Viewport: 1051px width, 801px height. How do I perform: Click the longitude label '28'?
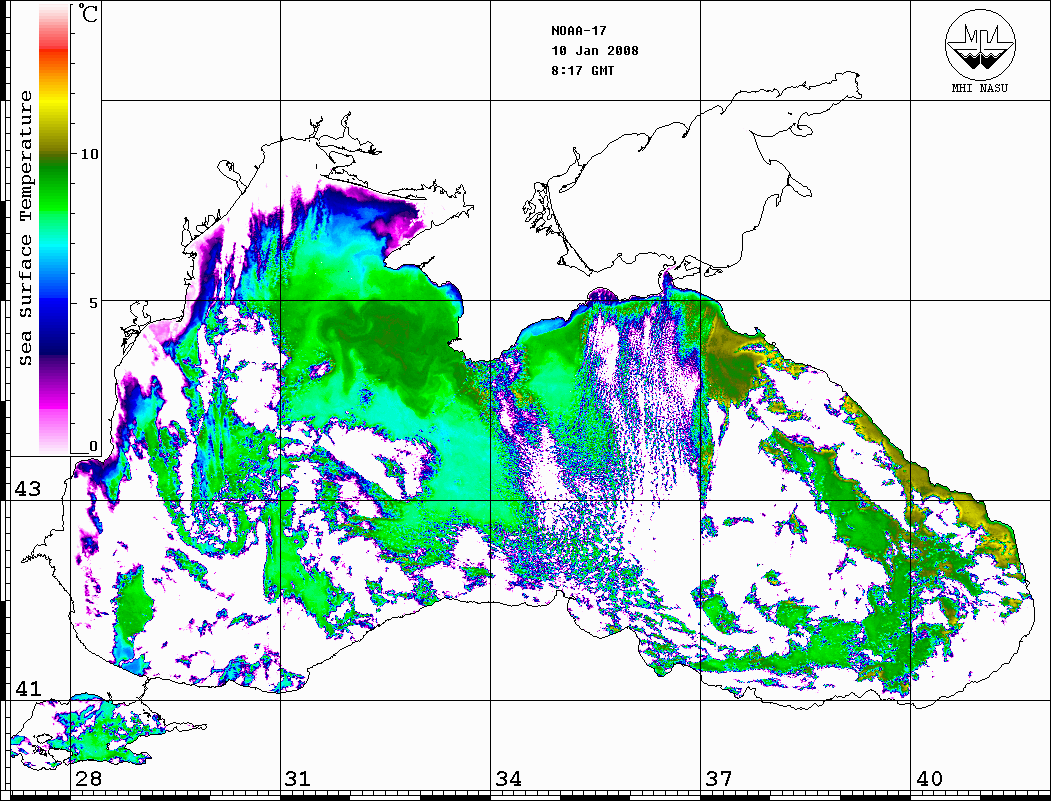(88, 779)
